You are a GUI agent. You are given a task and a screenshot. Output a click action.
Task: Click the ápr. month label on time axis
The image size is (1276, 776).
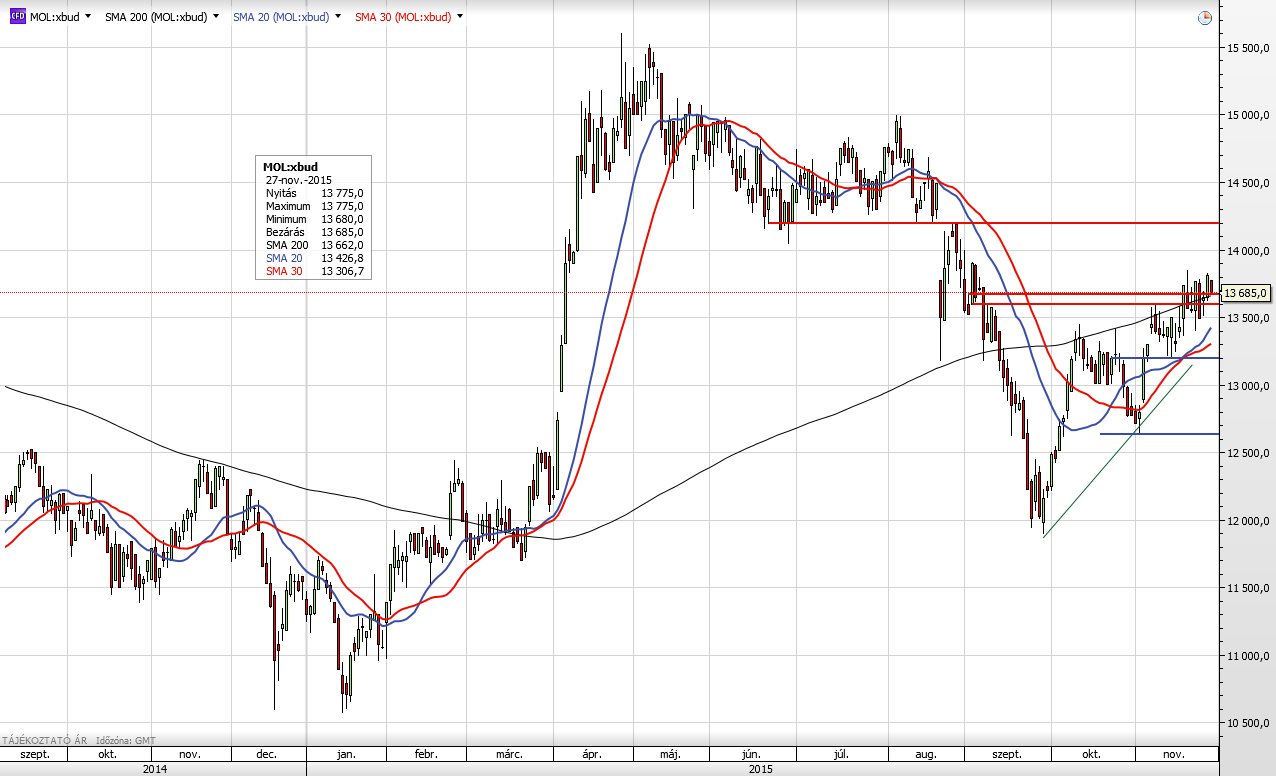(x=592, y=754)
